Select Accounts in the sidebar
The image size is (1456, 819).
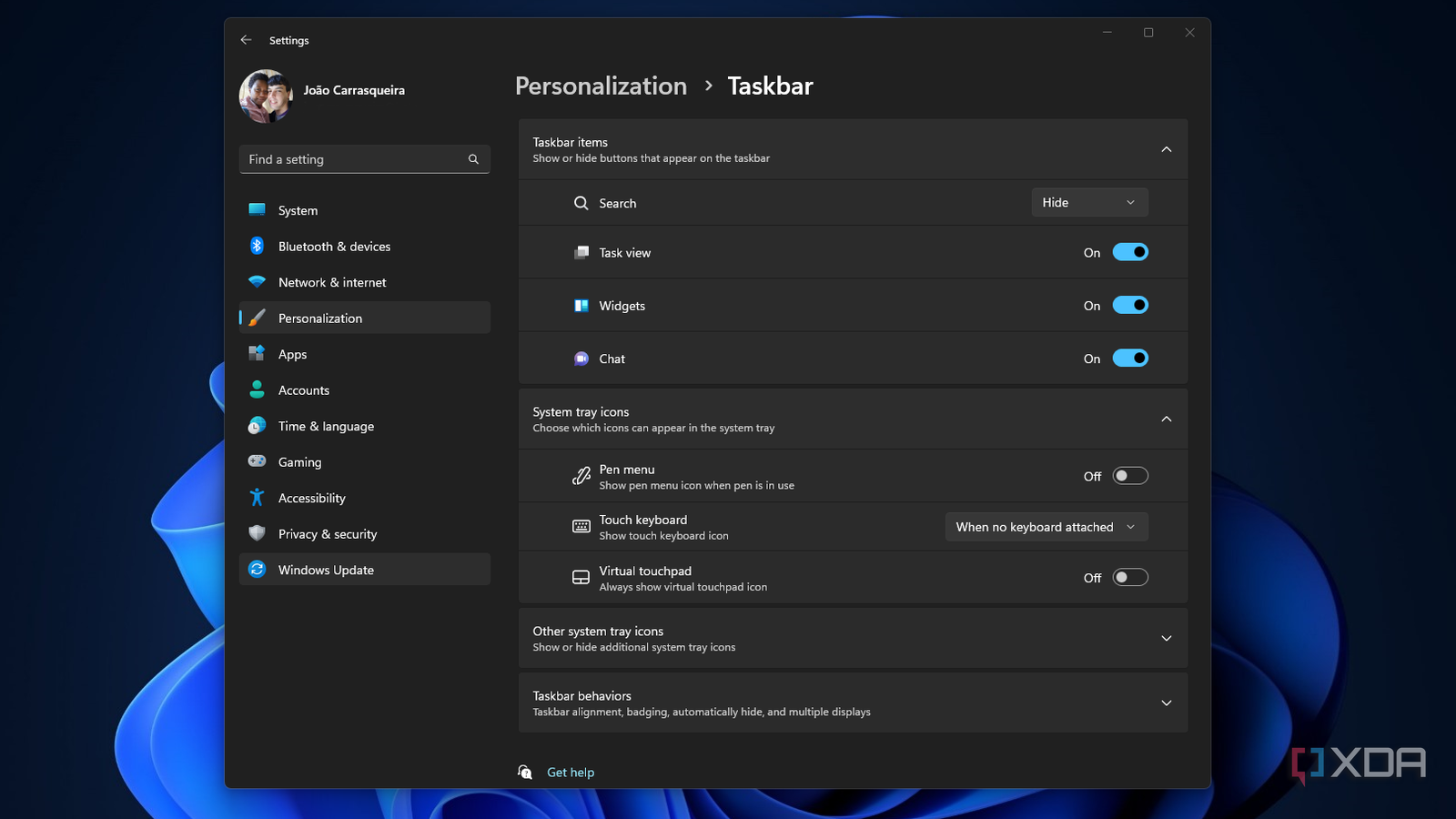(x=303, y=389)
